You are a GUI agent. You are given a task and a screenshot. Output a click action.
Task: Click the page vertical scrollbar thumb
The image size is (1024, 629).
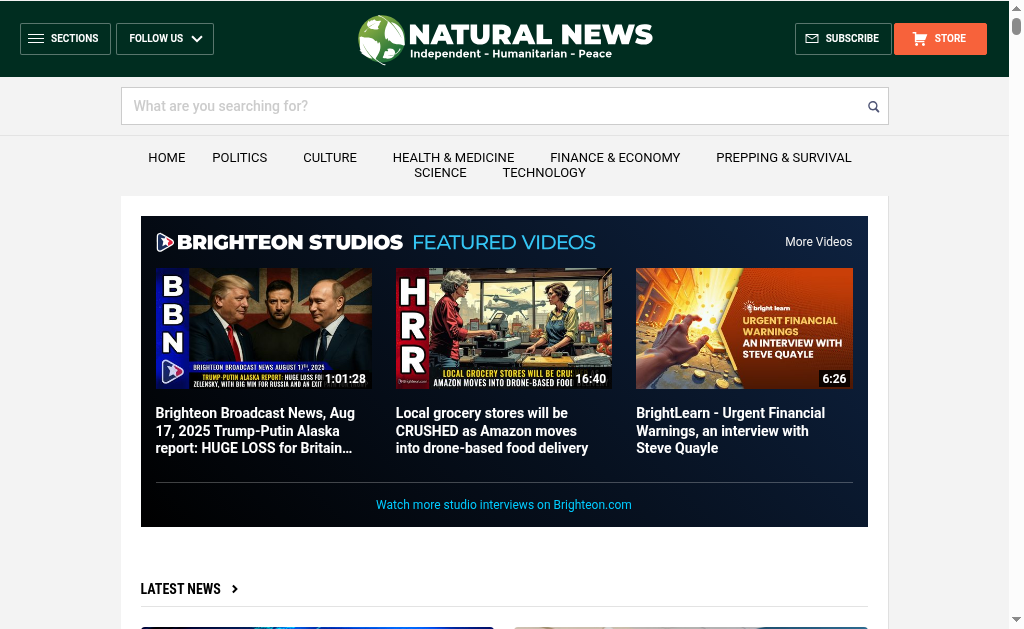[1016, 26]
